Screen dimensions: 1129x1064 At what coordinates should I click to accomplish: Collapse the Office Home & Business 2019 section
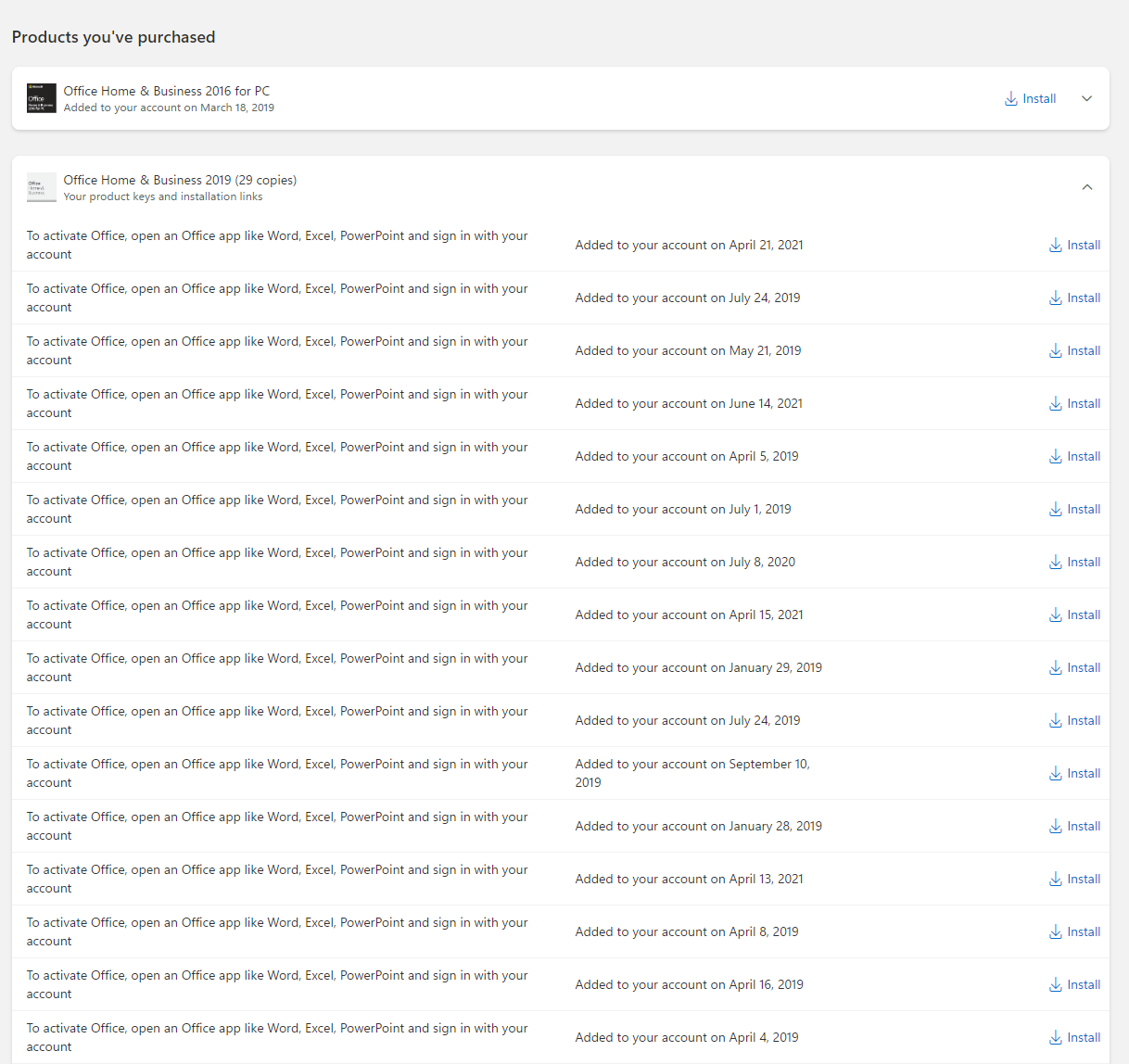[x=1087, y=187]
